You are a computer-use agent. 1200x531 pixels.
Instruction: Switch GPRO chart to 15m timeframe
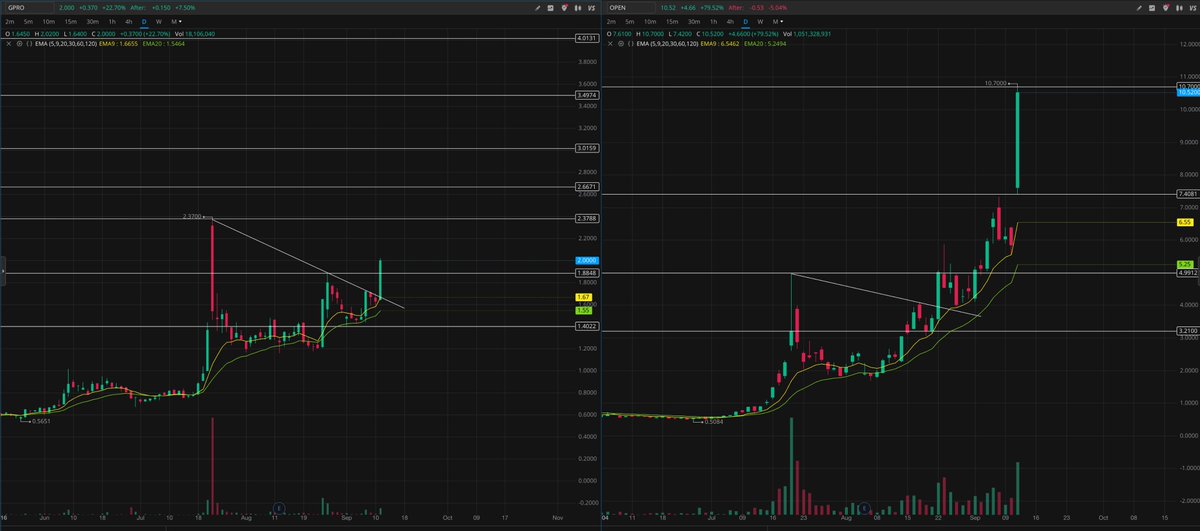coord(70,21)
